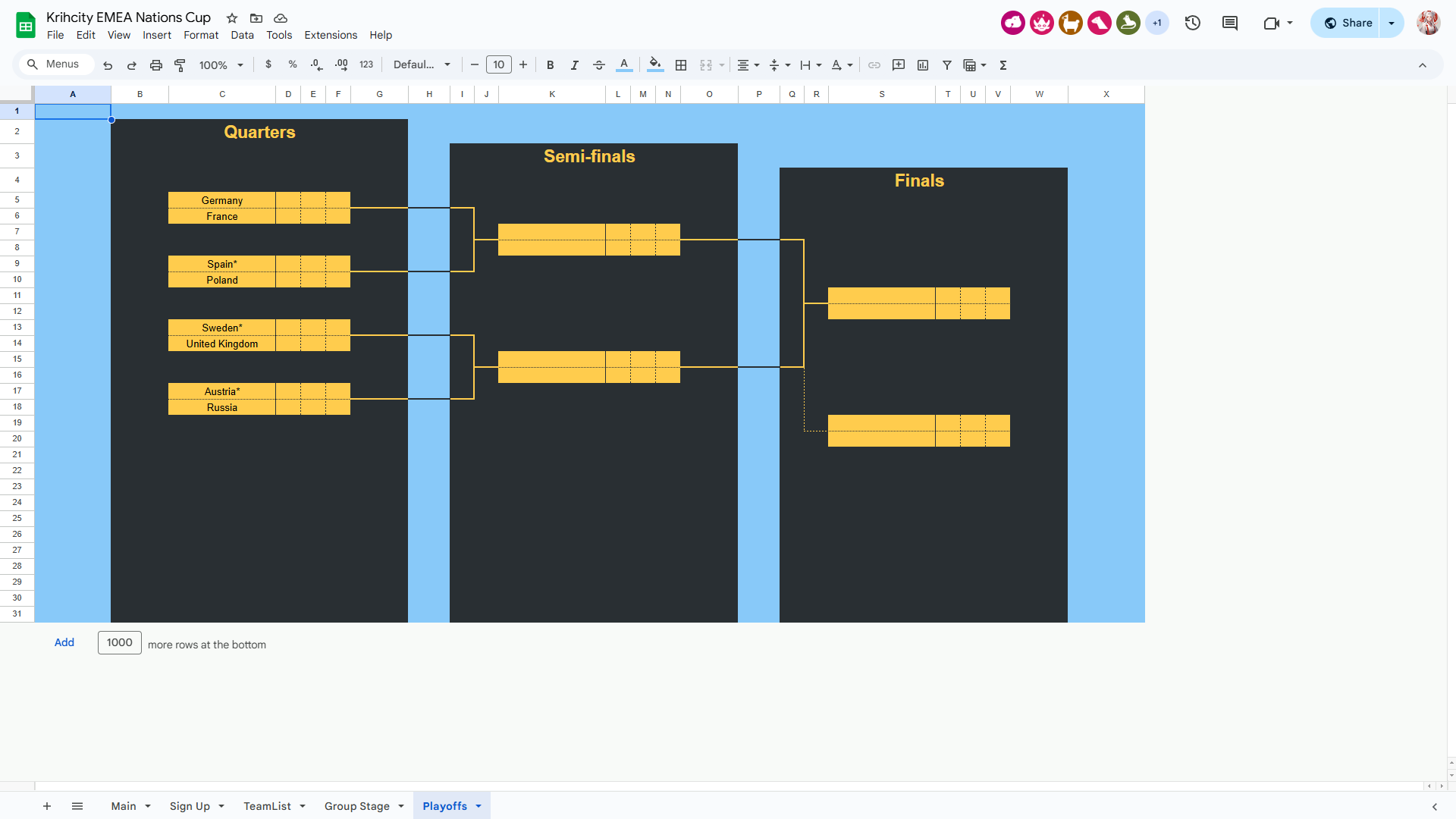Click the paint format icon
1456x819 pixels.
coord(180,65)
